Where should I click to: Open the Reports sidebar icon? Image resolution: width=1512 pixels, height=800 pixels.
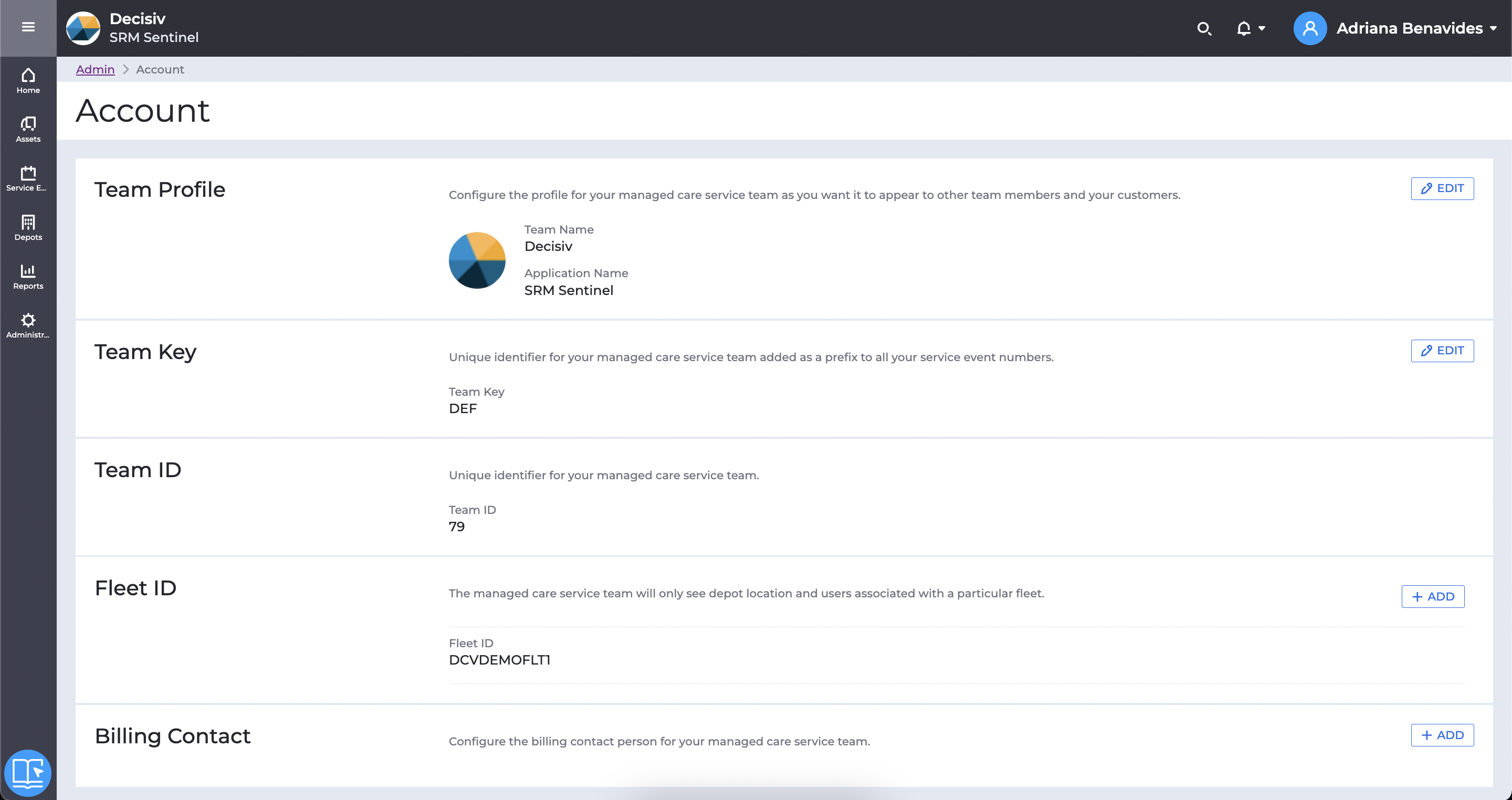(28, 276)
